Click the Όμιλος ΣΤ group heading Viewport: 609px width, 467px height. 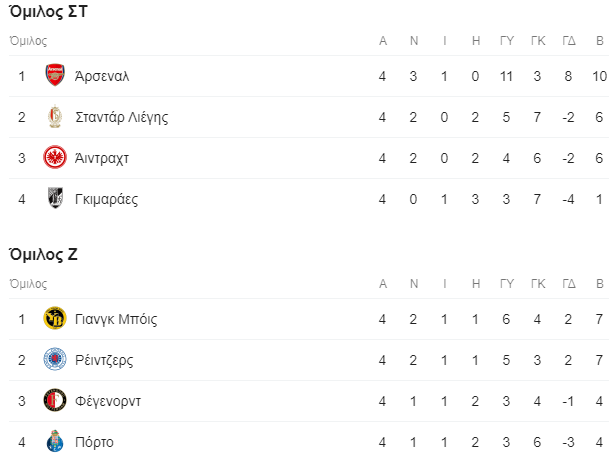point(49,12)
